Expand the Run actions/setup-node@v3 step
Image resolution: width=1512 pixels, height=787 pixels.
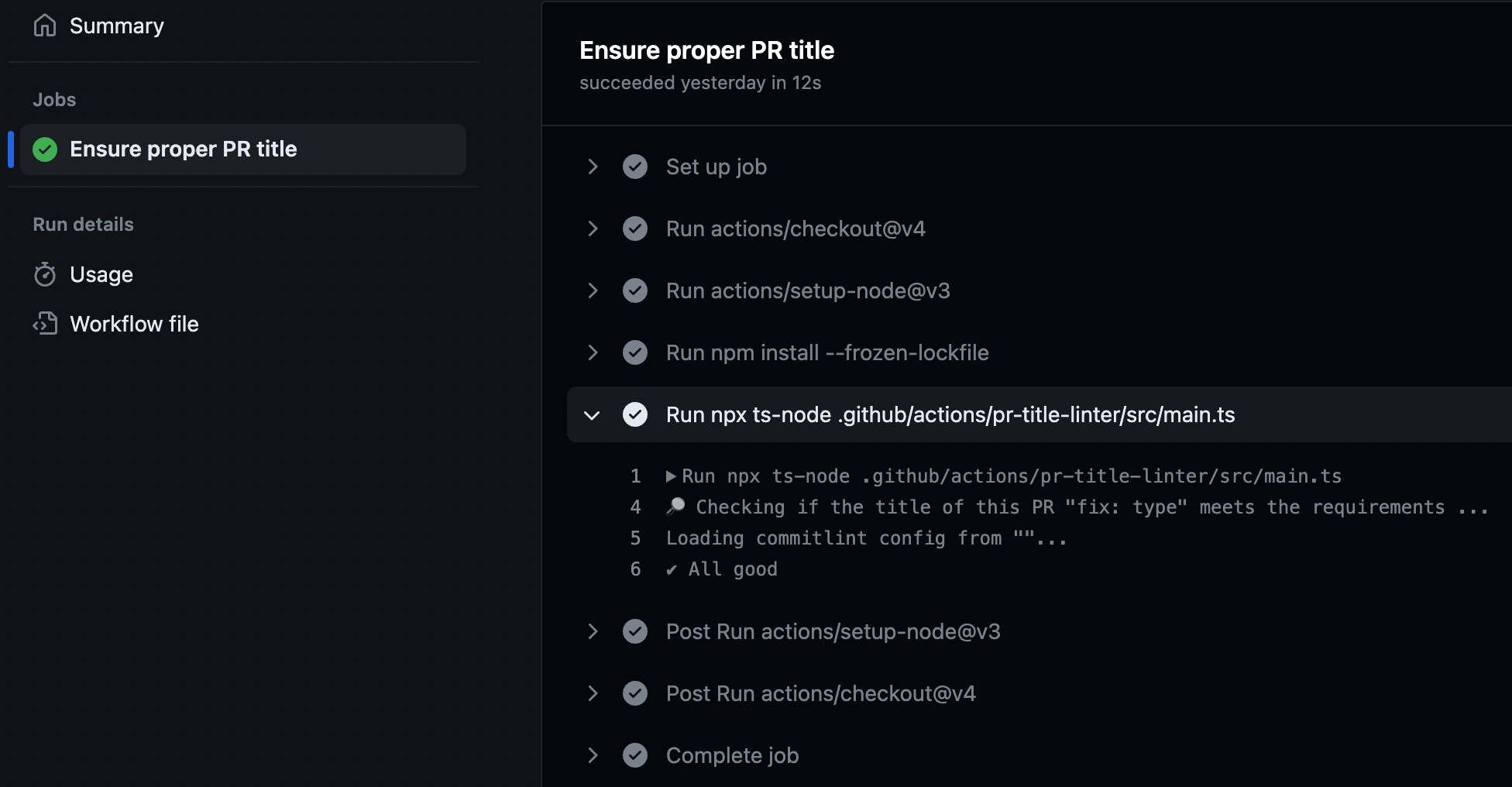(593, 290)
